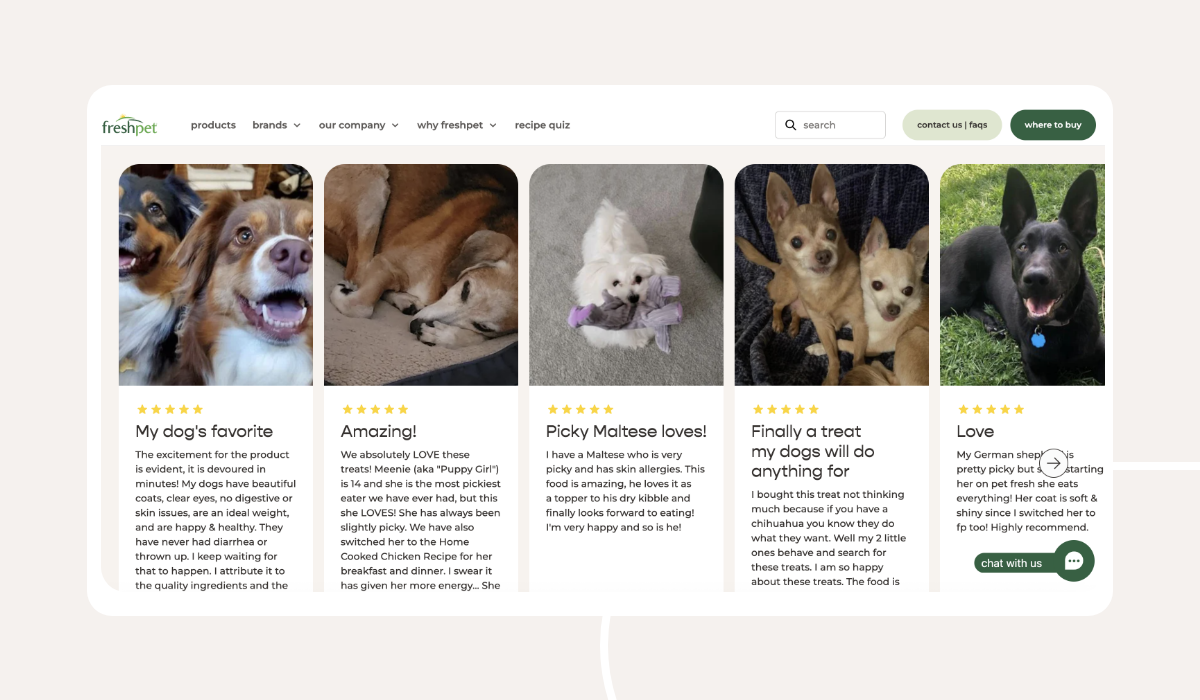Viewport: 1200px width, 700px height.
Task: Expand the our company dropdown
Action: [x=358, y=125]
